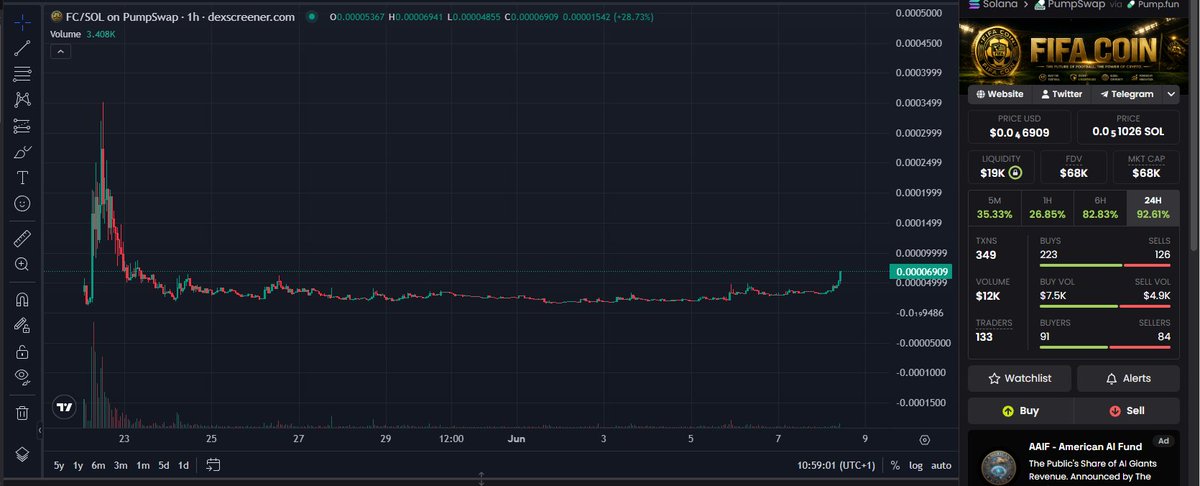
Task: Select the brush drawing tool
Action: [22, 152]
